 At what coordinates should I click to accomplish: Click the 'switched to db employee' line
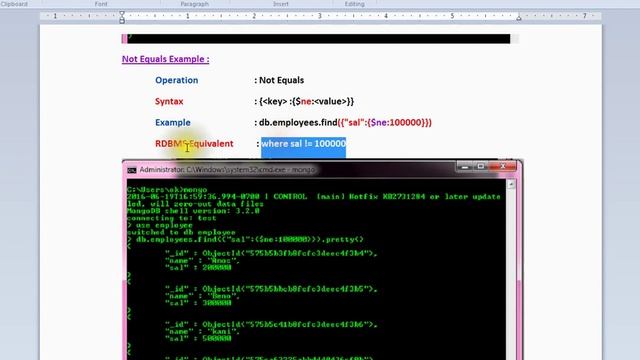coord(181,232)
